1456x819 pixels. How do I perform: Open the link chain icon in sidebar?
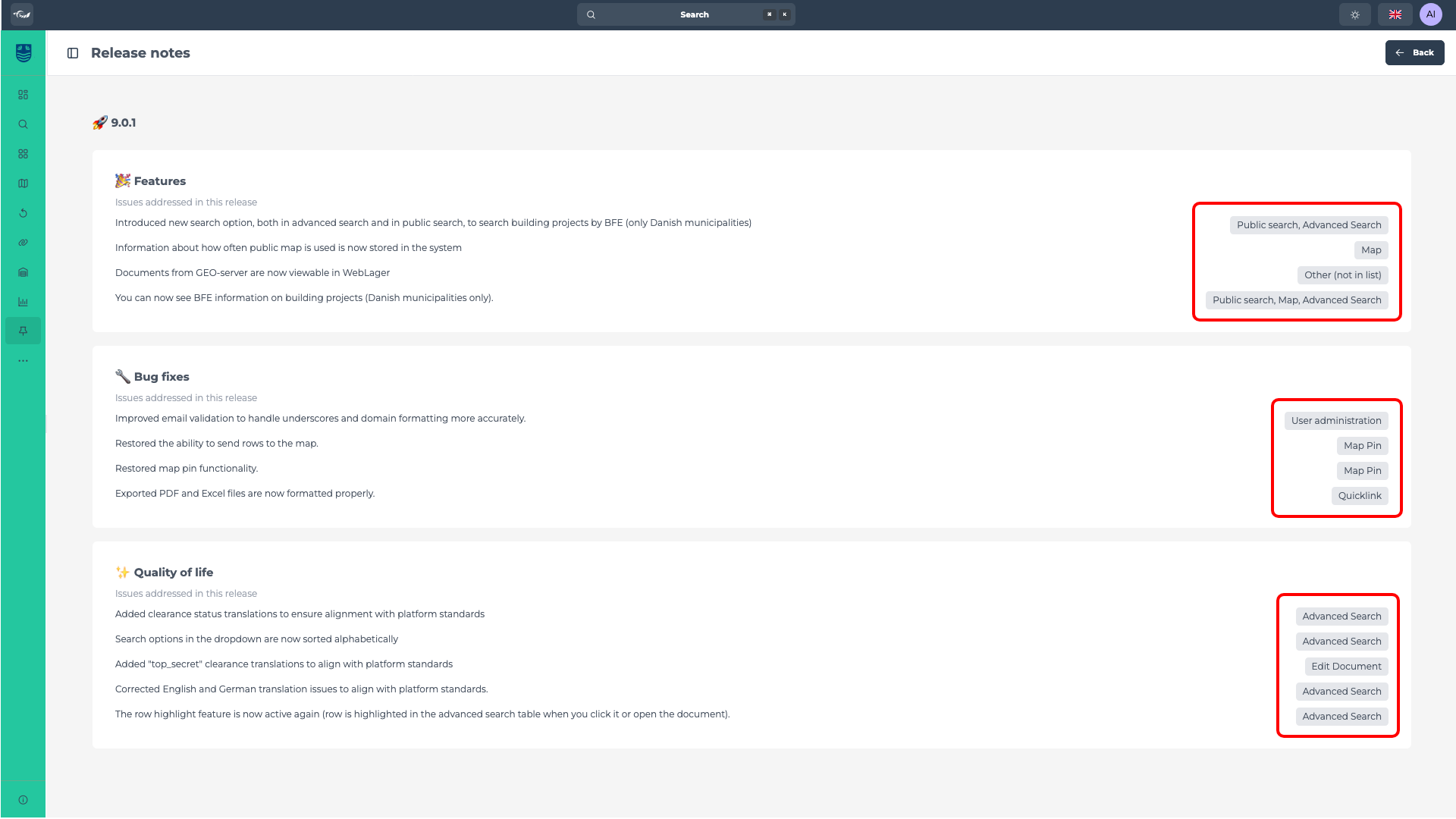23,243
